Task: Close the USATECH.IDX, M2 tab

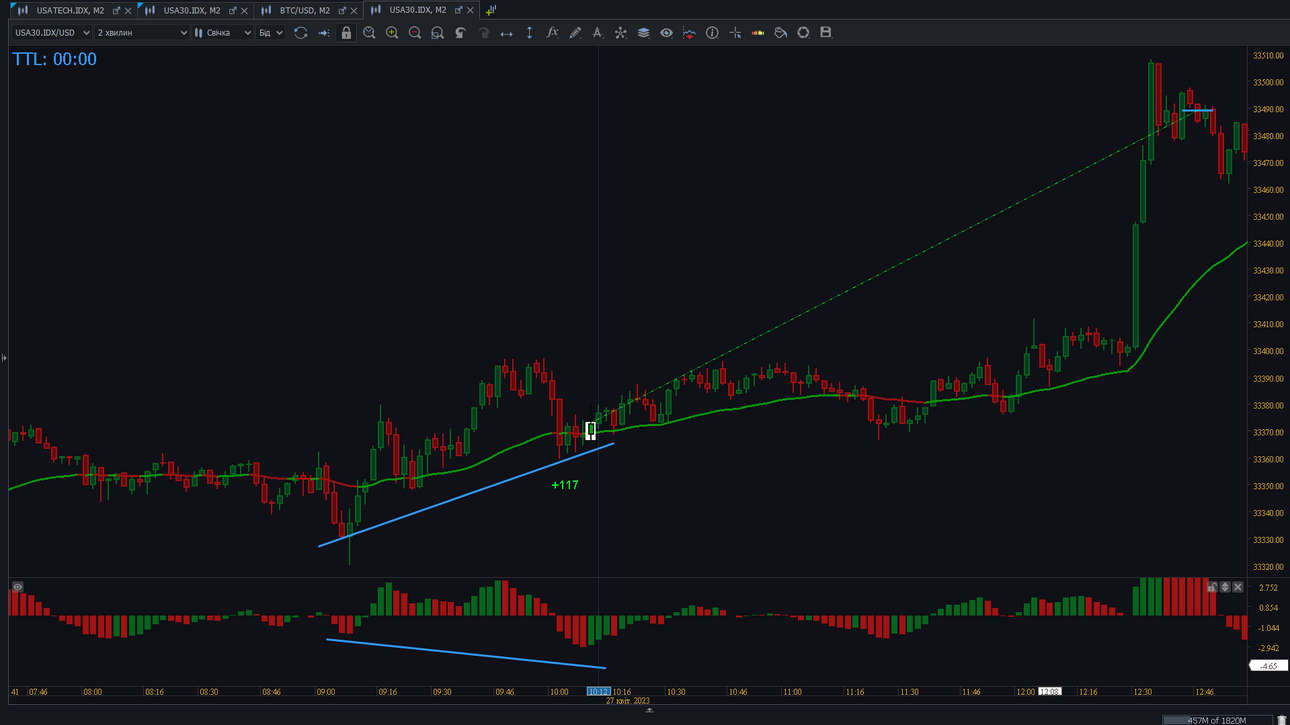Action: click(x=128, y=11)
